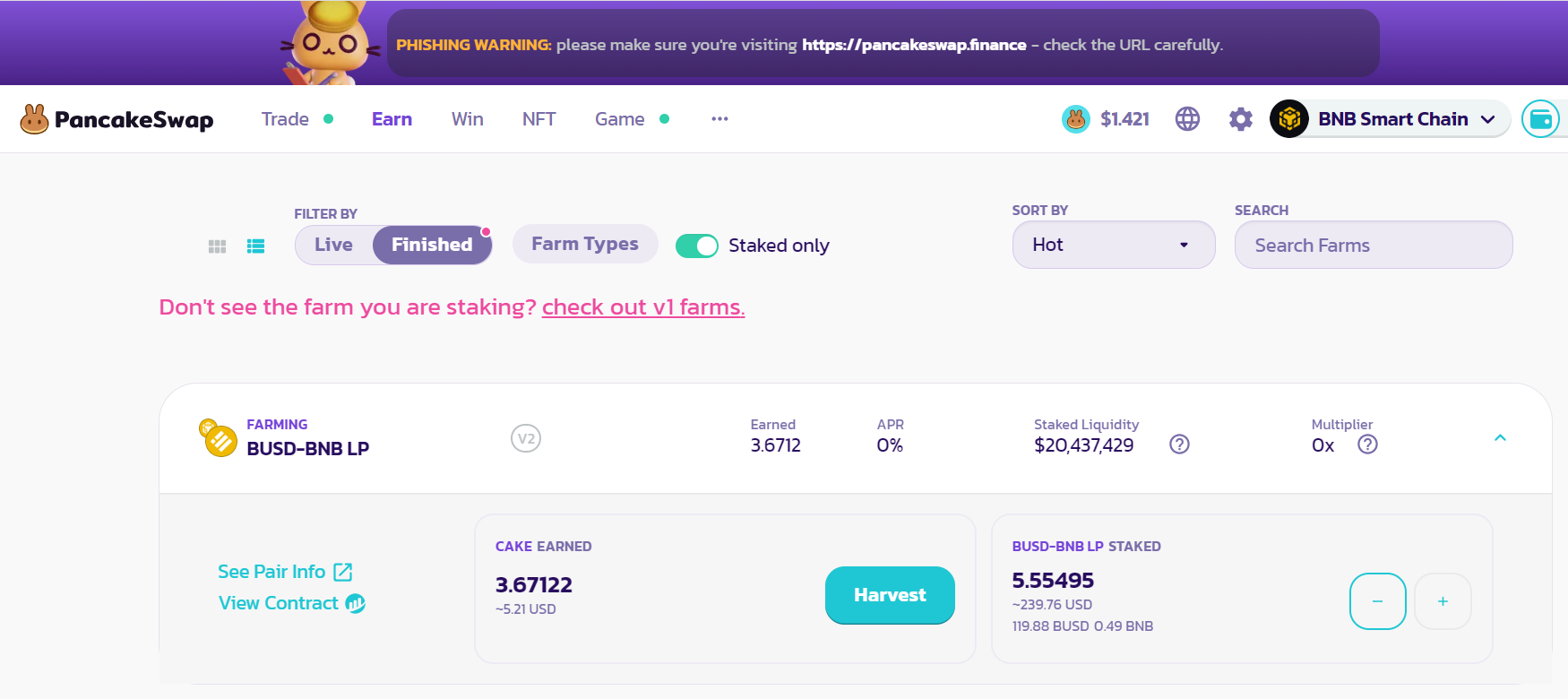The image size is (1568, 699).
Task: Open the View Contract link
Action: 291,603
